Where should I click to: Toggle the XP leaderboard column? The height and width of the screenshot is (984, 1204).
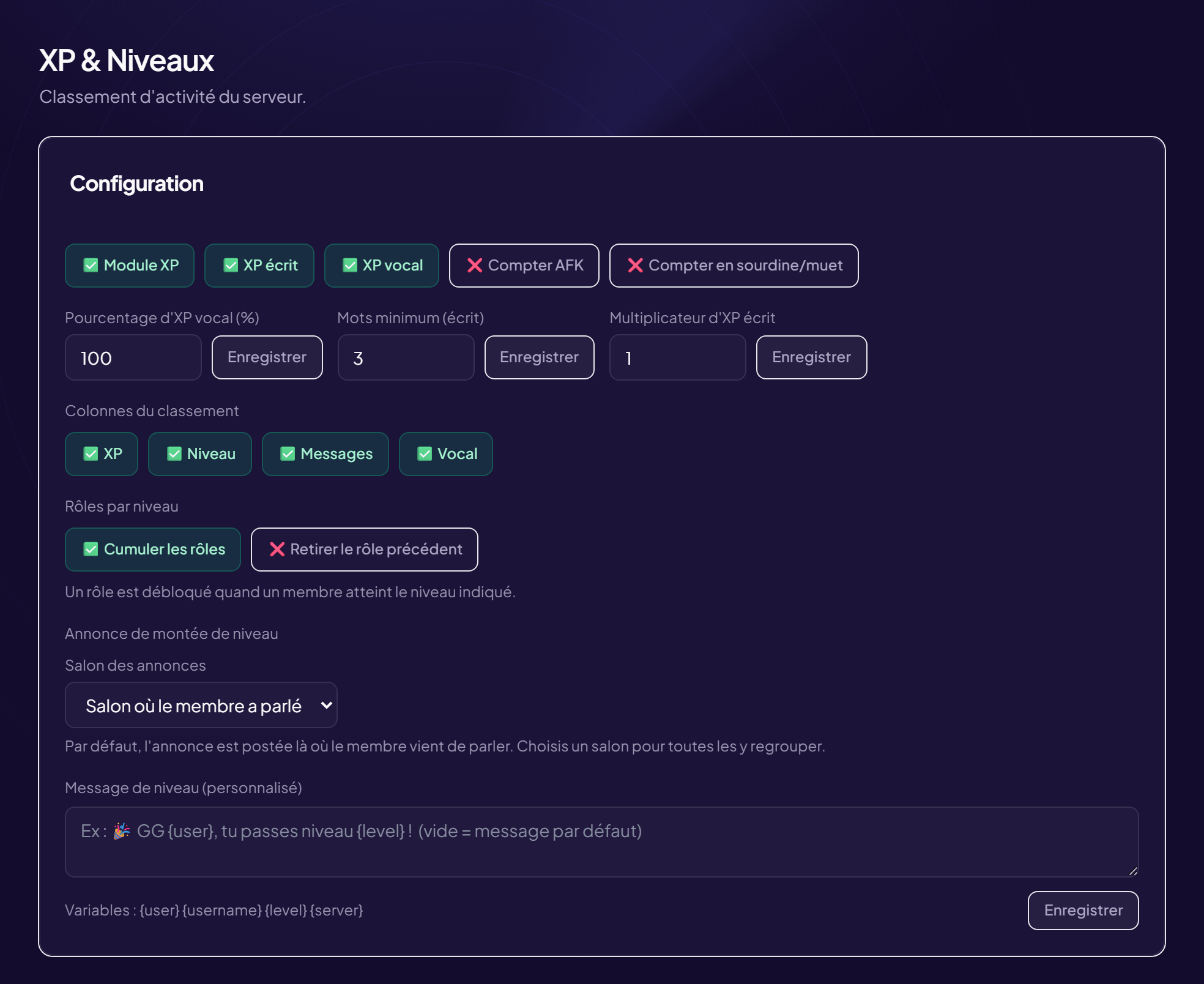102,454
